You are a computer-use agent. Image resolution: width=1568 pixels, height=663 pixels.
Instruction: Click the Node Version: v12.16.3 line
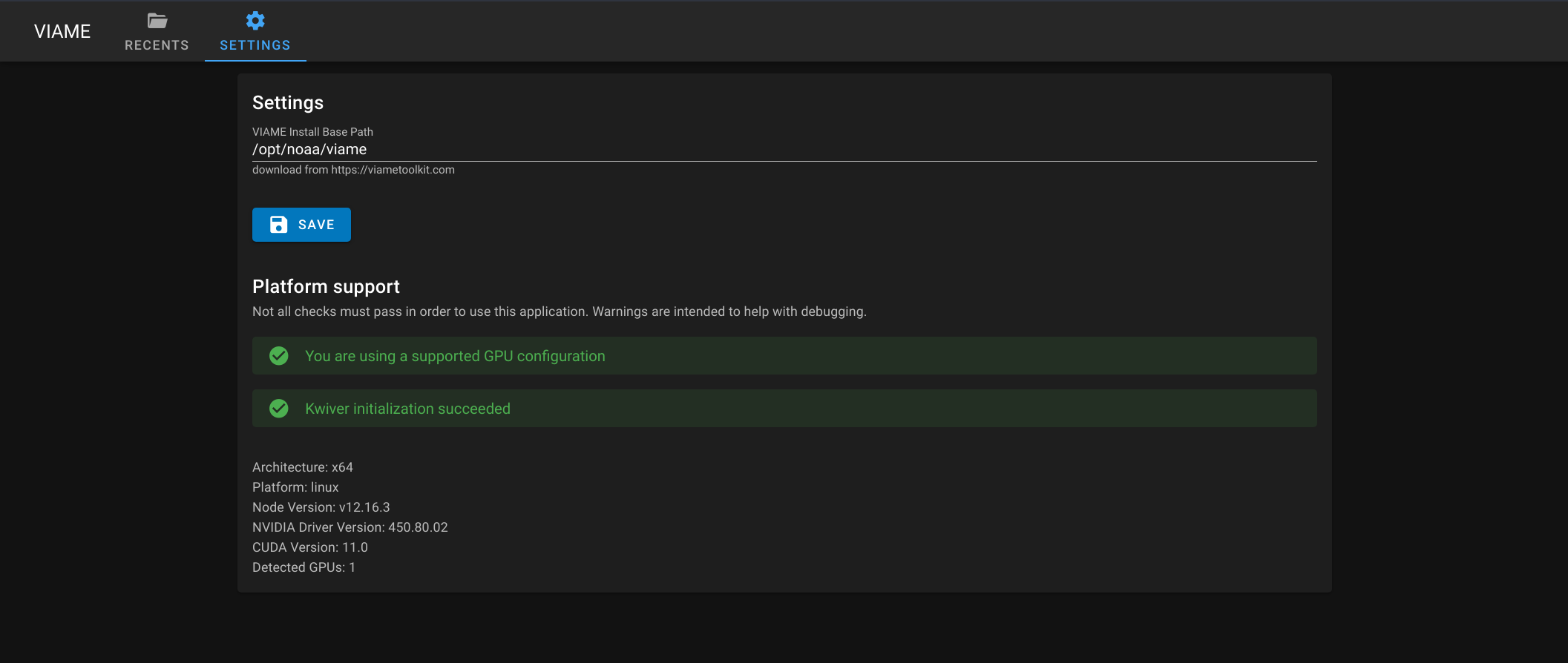(321, 507)
